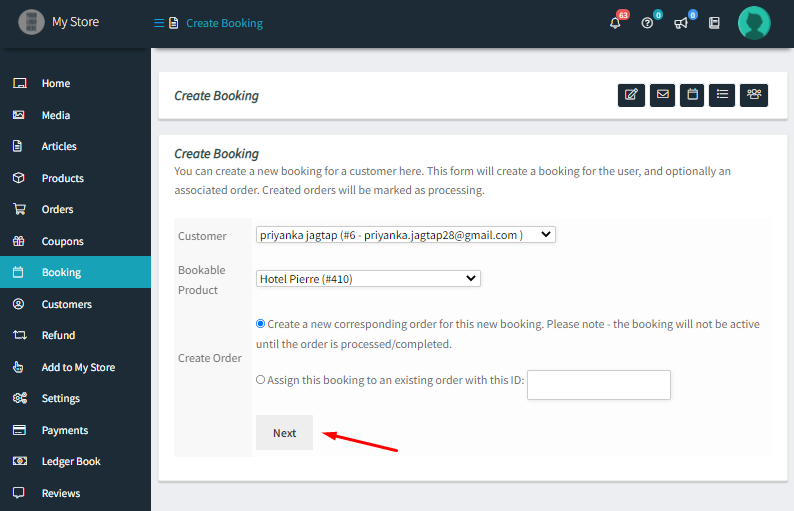Click the Reviews speech bubble icon
794x511 pixels.
tap(19, 493)
